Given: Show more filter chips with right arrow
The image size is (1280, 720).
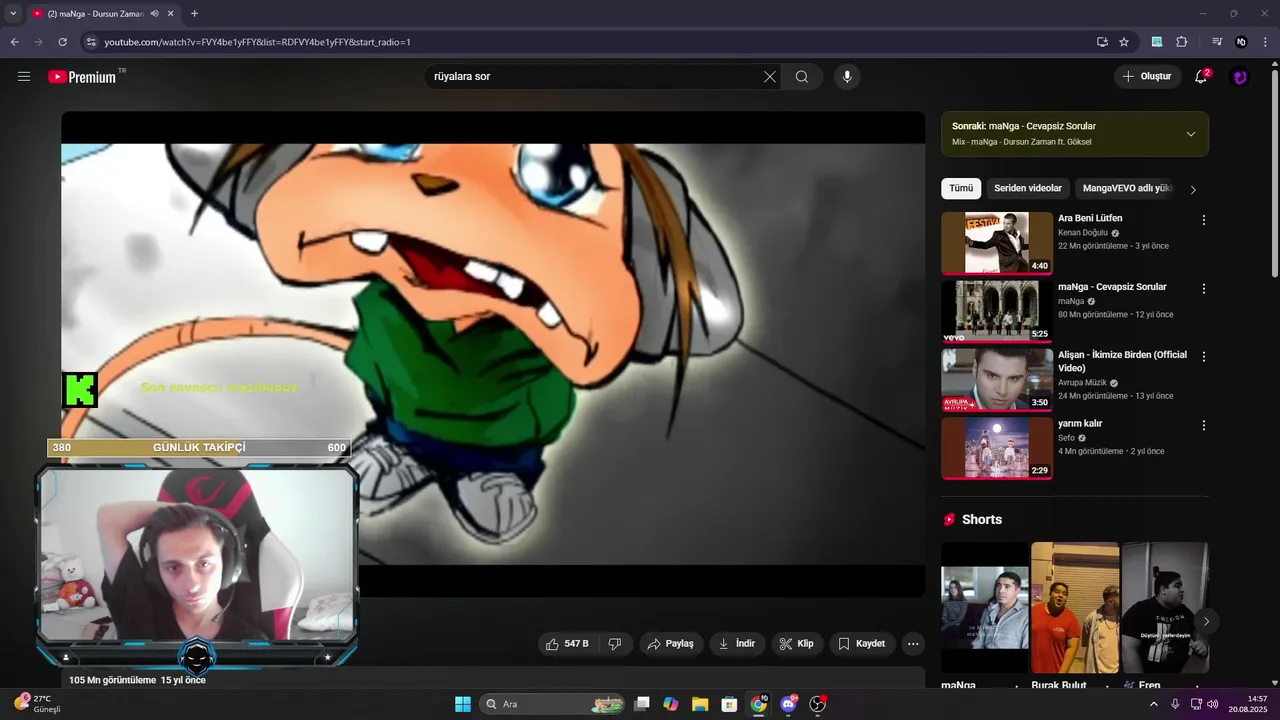Looking at the screenshot, I should pos(1193,189).
